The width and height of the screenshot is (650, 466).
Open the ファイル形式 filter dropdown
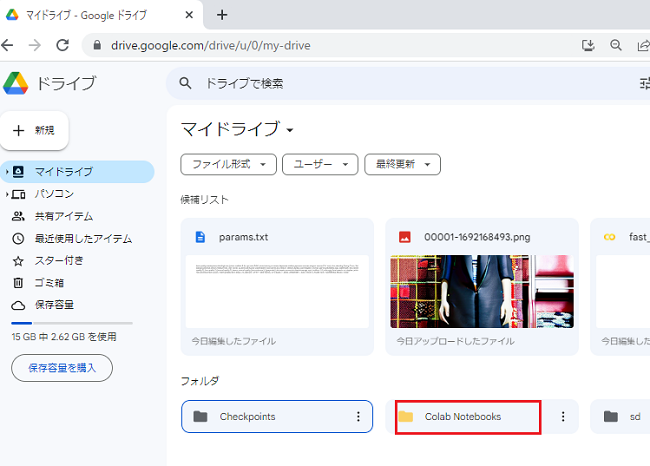[x=228, y=165]
